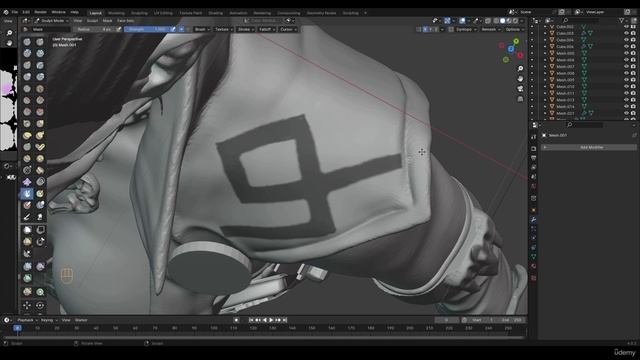Switch to the Sculpting workspace tab
The height and width of the screenshot is (360, 640).
(x=139, y=13)
